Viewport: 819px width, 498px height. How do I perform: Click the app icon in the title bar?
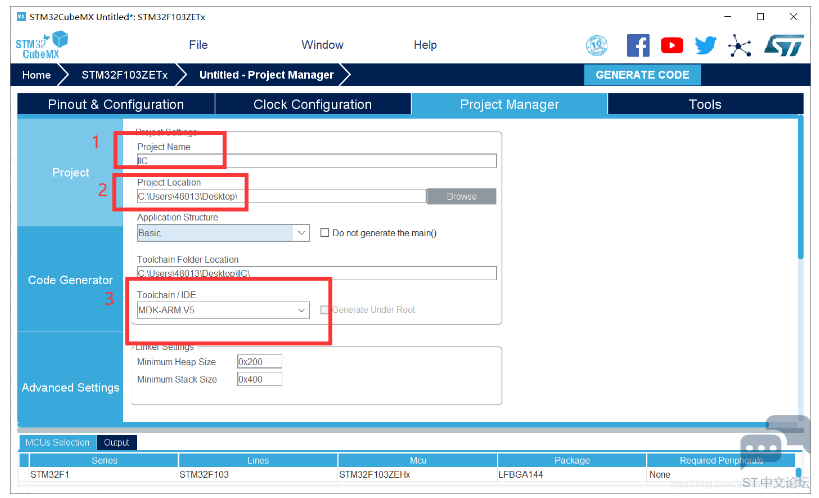21,17
